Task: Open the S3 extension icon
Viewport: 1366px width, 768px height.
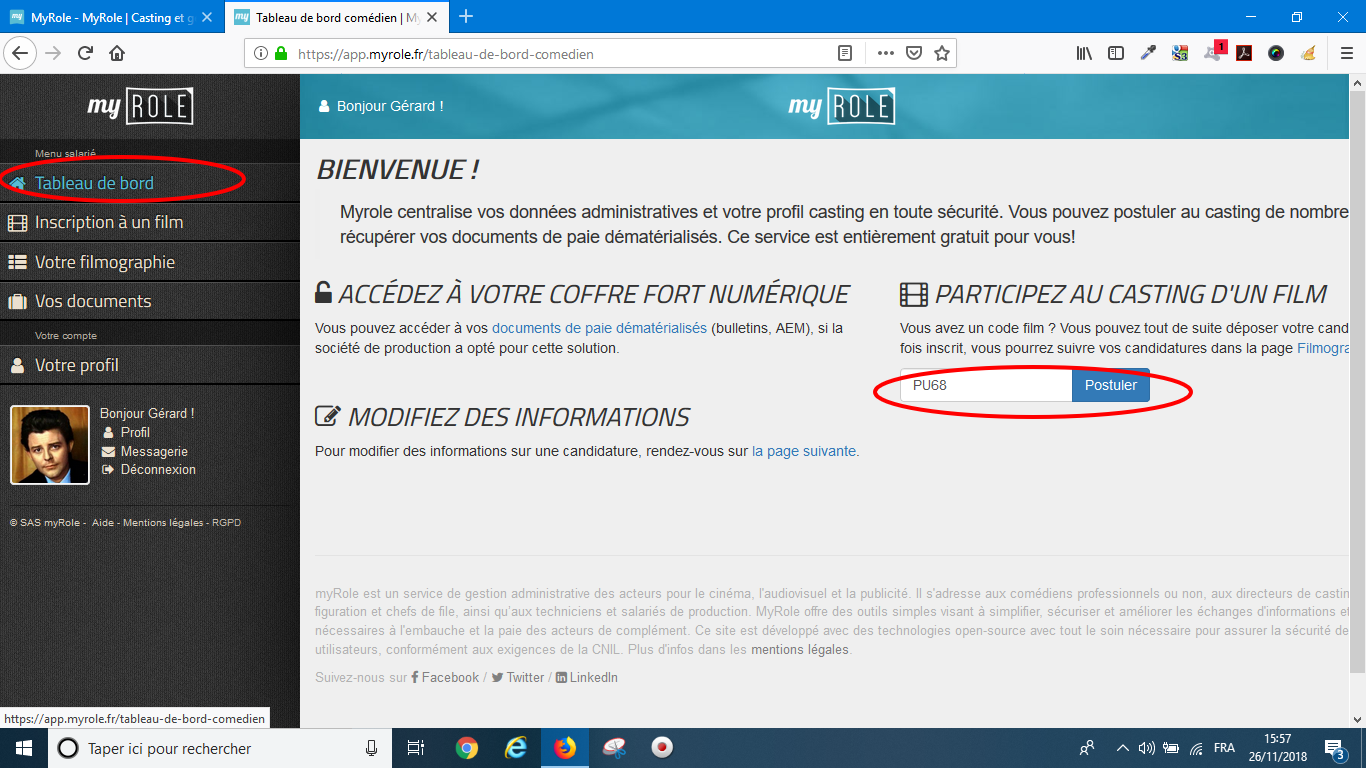Action: click(x=1180, y=53)
